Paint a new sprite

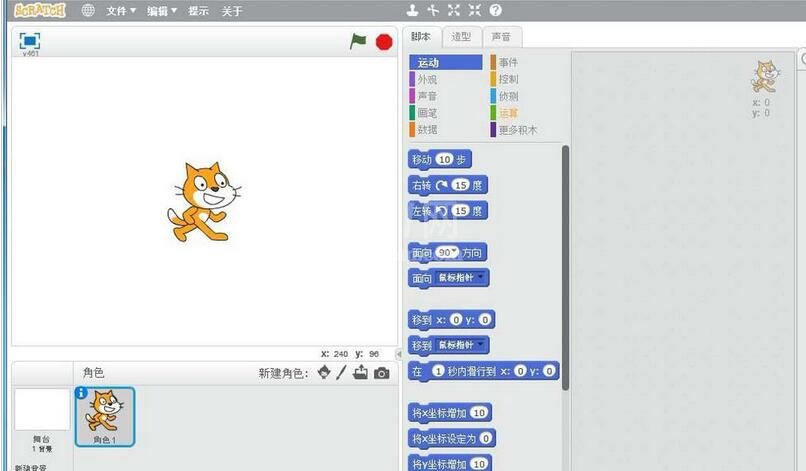click(x=341, y=372)
